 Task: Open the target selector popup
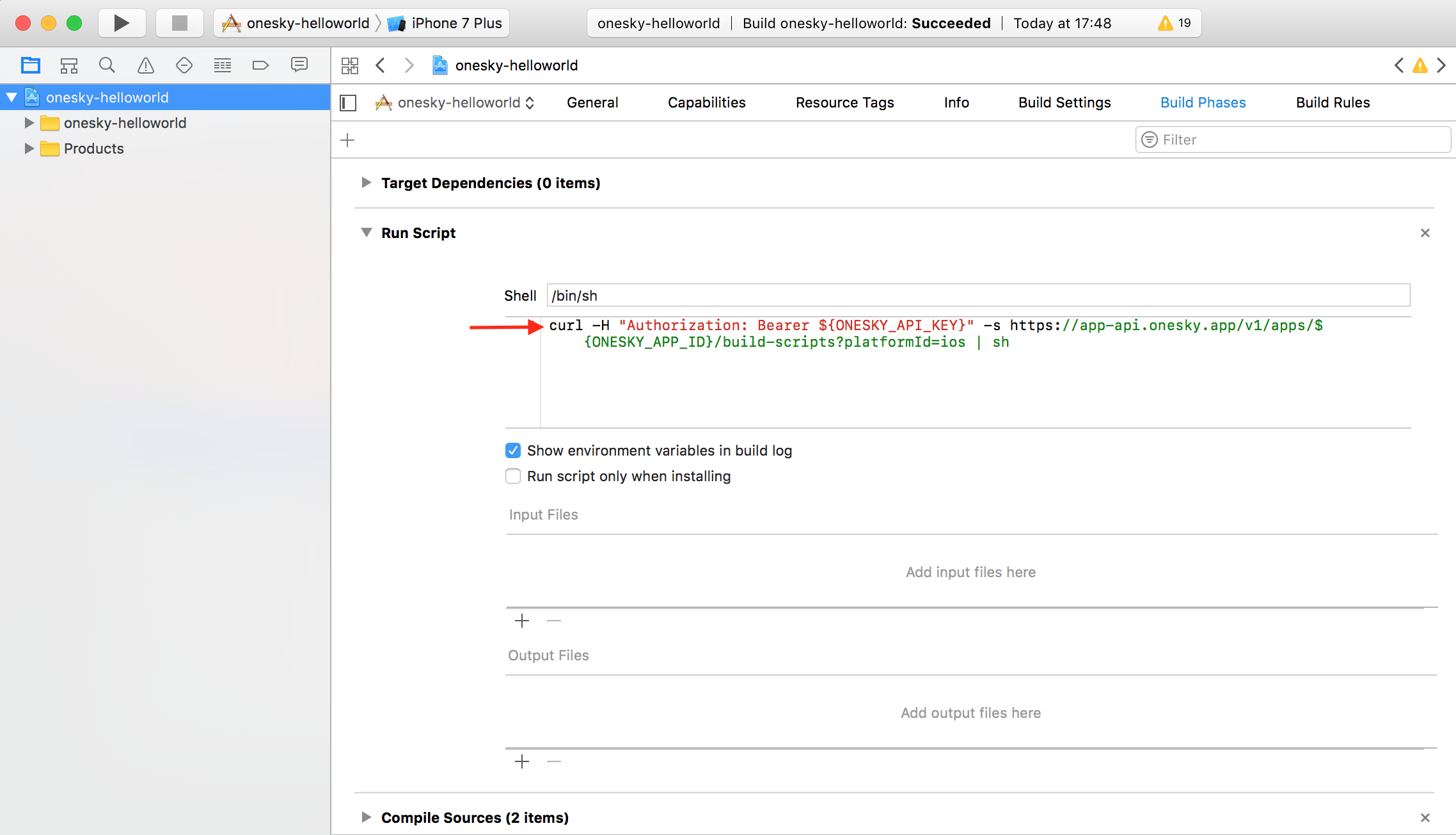(455, 102)
